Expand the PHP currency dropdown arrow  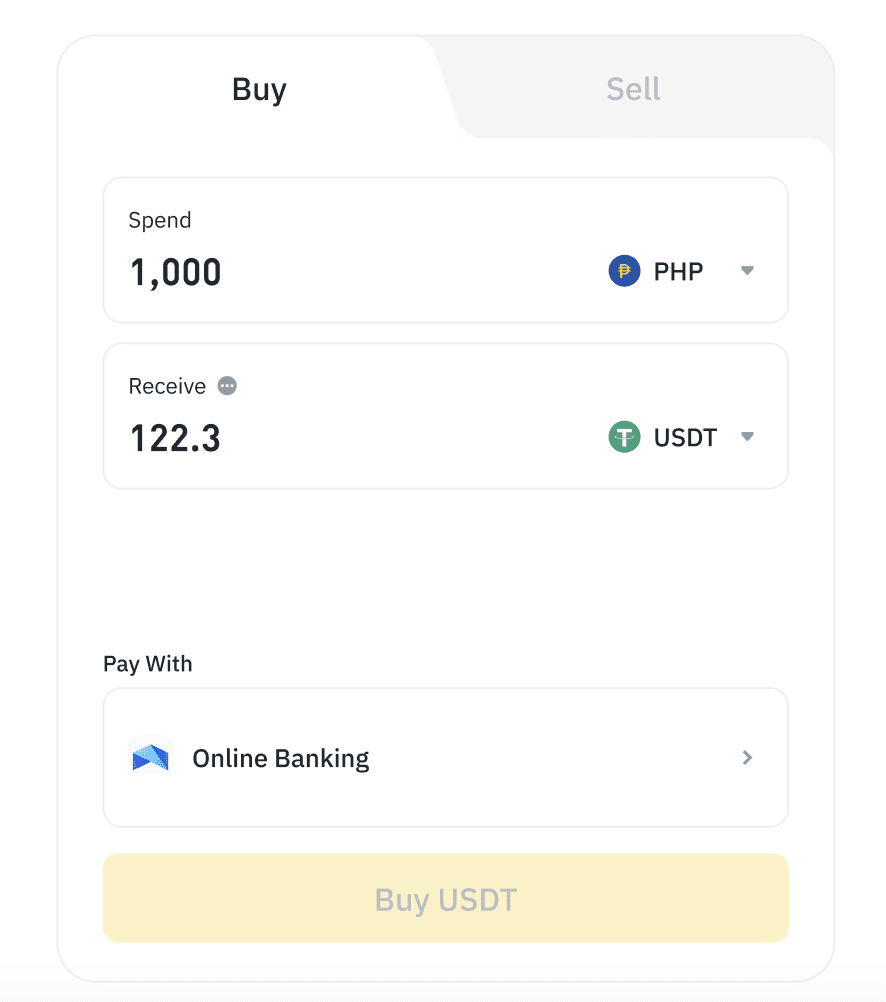click(747, 271)
